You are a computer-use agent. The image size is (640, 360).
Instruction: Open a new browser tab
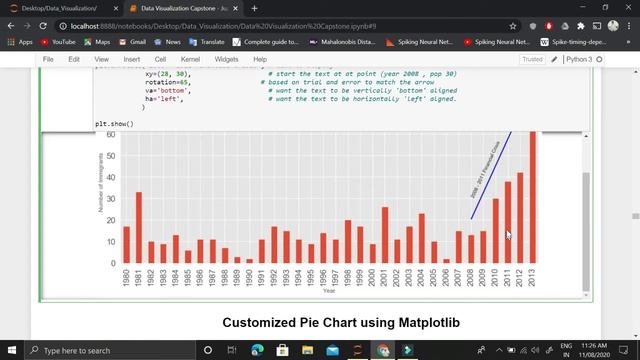pos(254,8)
